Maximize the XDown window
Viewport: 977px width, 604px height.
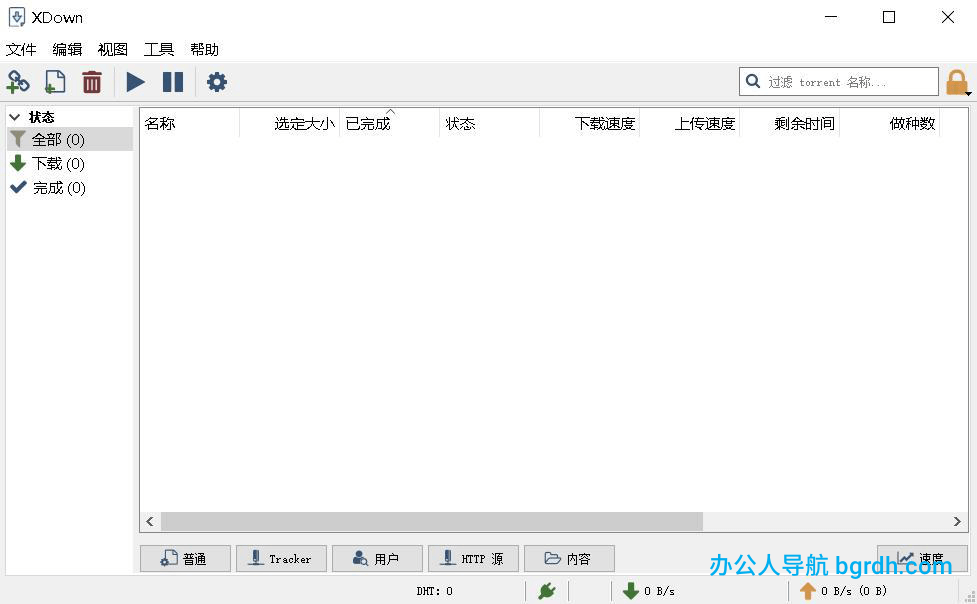click(889, 17)
